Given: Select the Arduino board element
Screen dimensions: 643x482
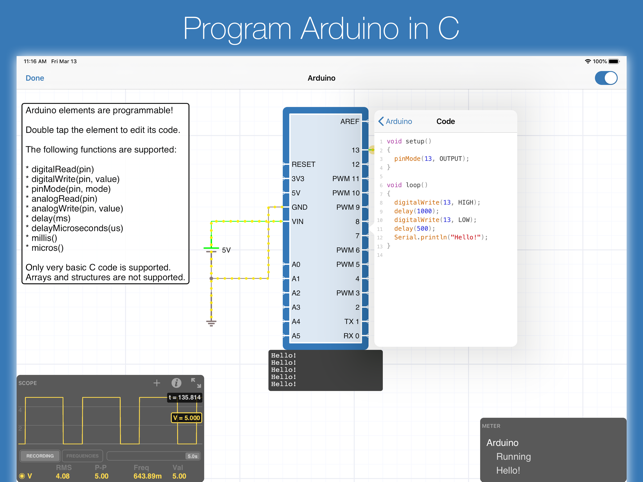Looking at the screenshot, I should tap(326, 228).
